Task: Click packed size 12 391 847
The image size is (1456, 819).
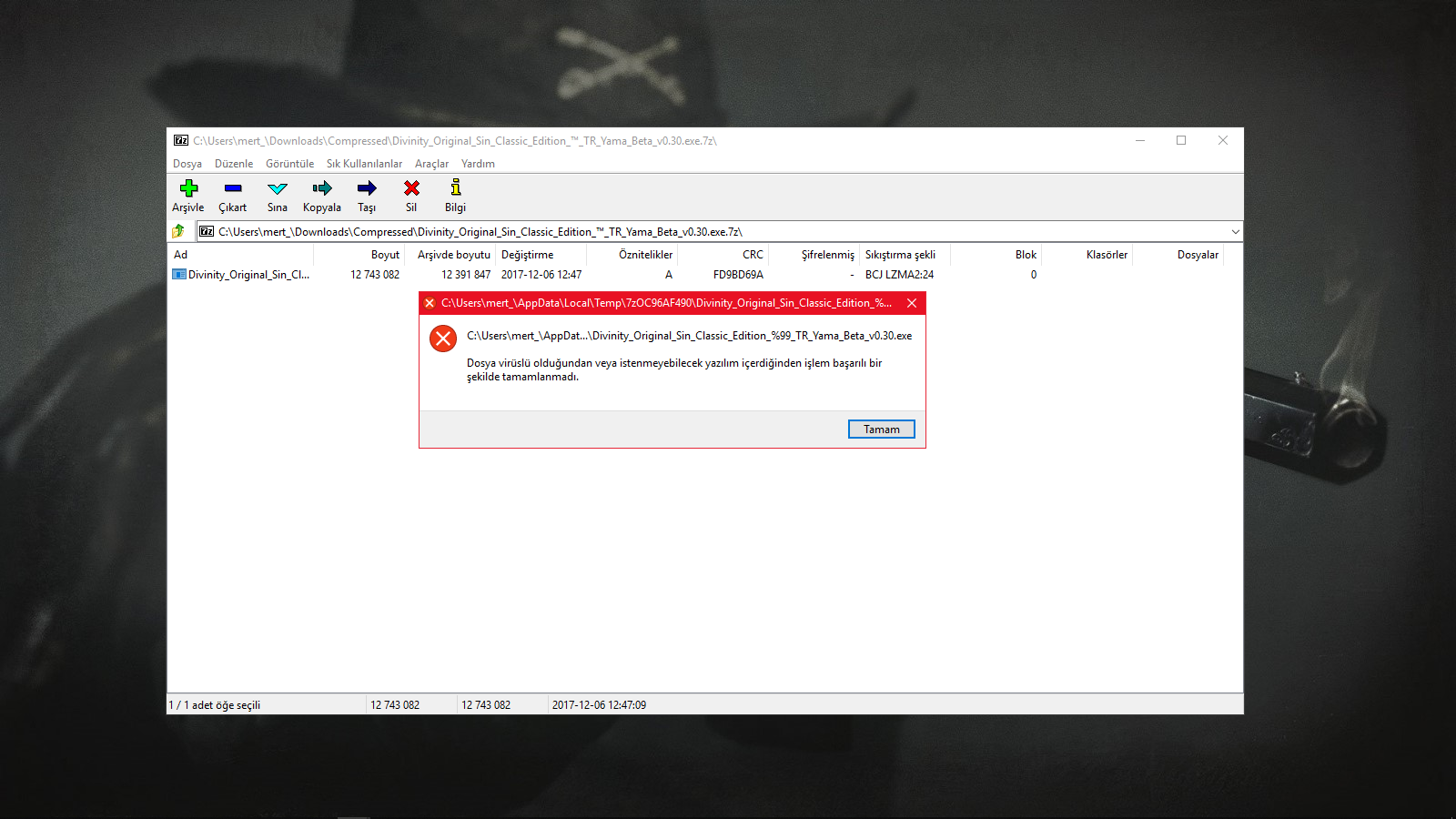Action: 466,275
